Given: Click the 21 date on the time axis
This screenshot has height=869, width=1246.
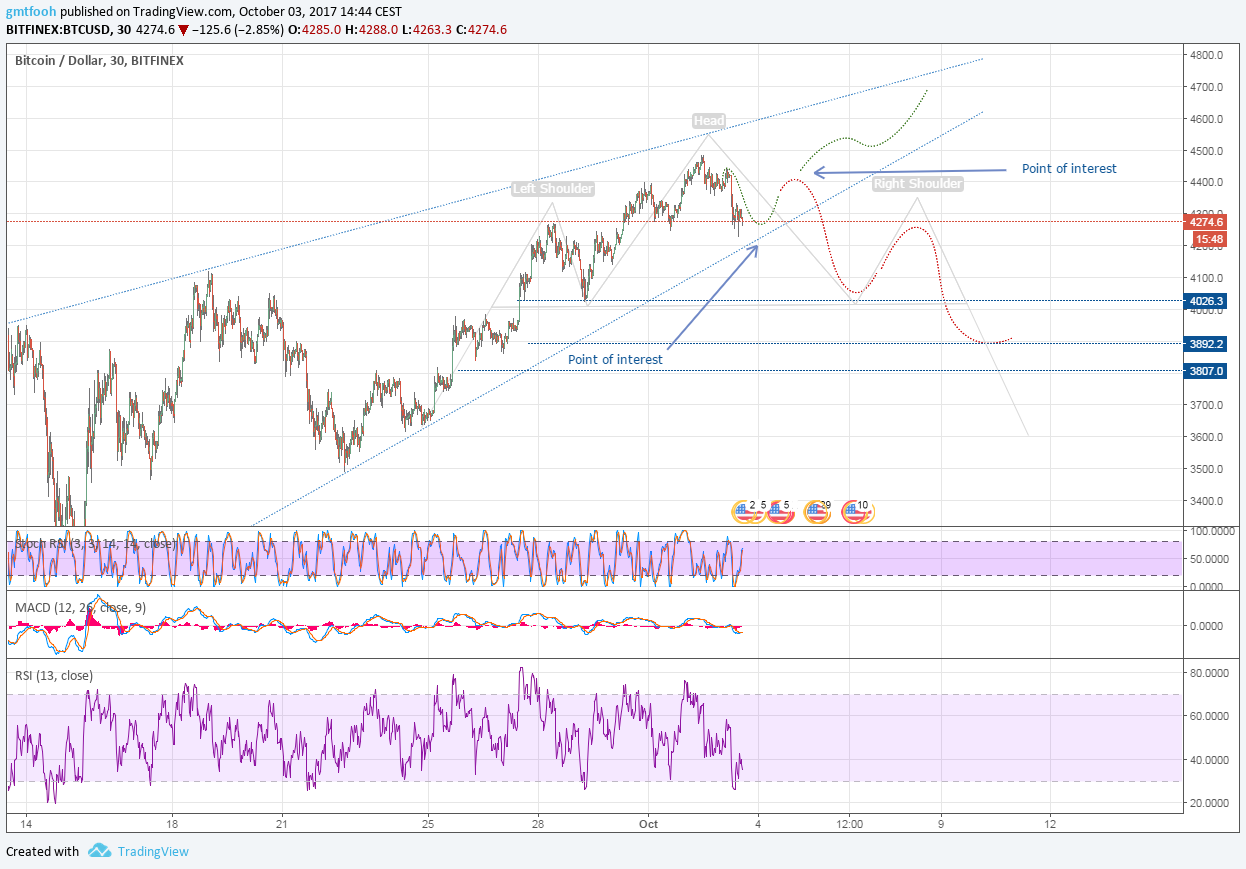Looking at the screenshot, I should pyautogui.click(x=282, y=823).
